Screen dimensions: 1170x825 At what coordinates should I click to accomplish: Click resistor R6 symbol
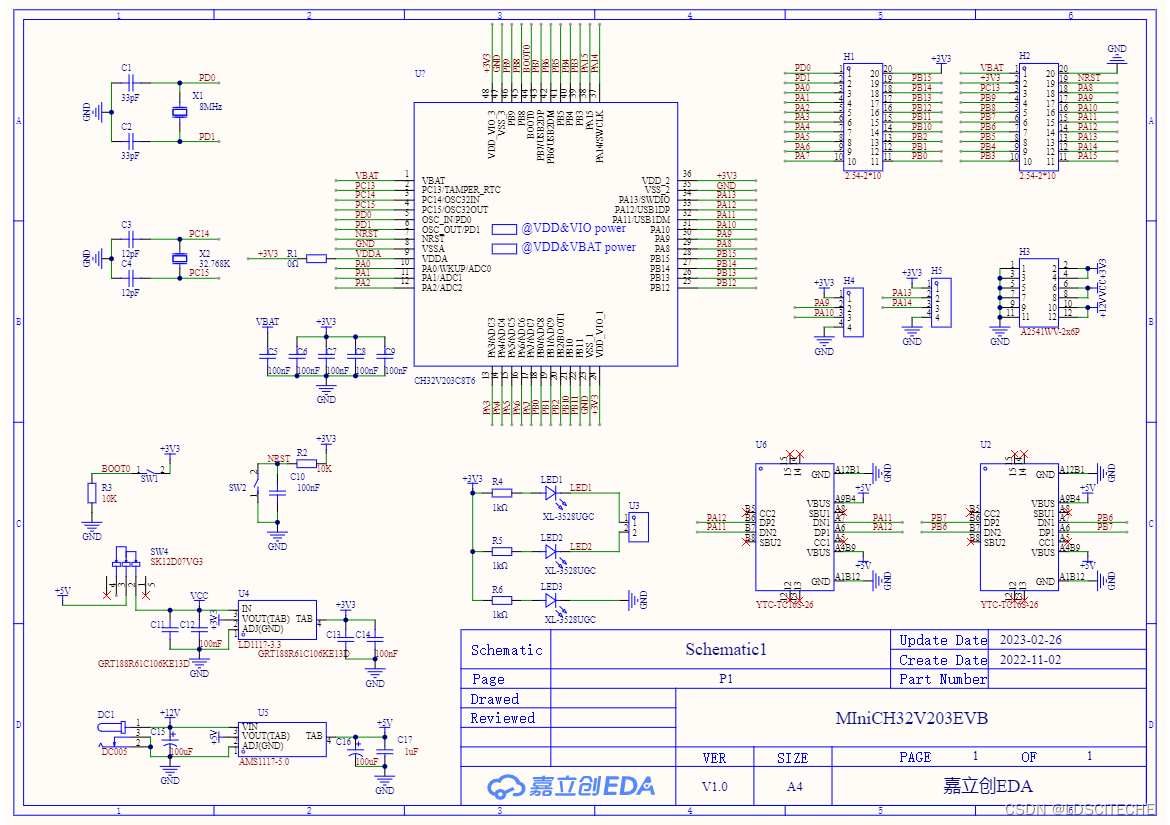[x=501, y=600]
